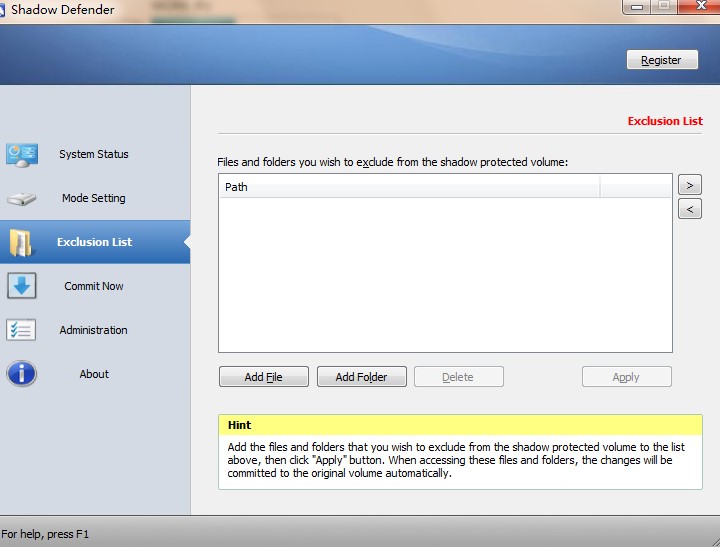This screenshot has height=547, width=720.
Task: Click 'Files and folders you wish to exclude' label
Action: point(392,162)
